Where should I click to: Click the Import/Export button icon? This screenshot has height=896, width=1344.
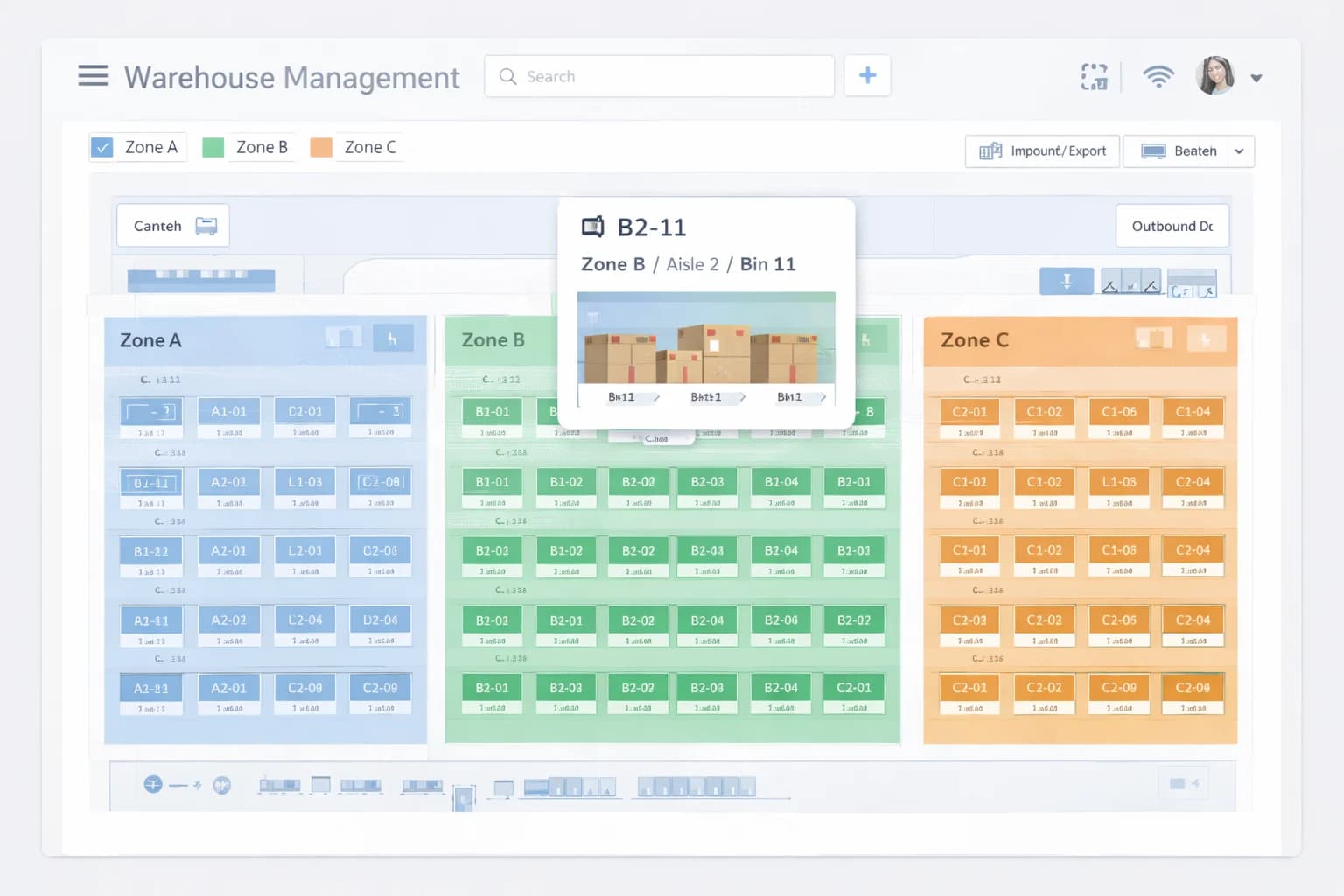click(x=990, y=150)
